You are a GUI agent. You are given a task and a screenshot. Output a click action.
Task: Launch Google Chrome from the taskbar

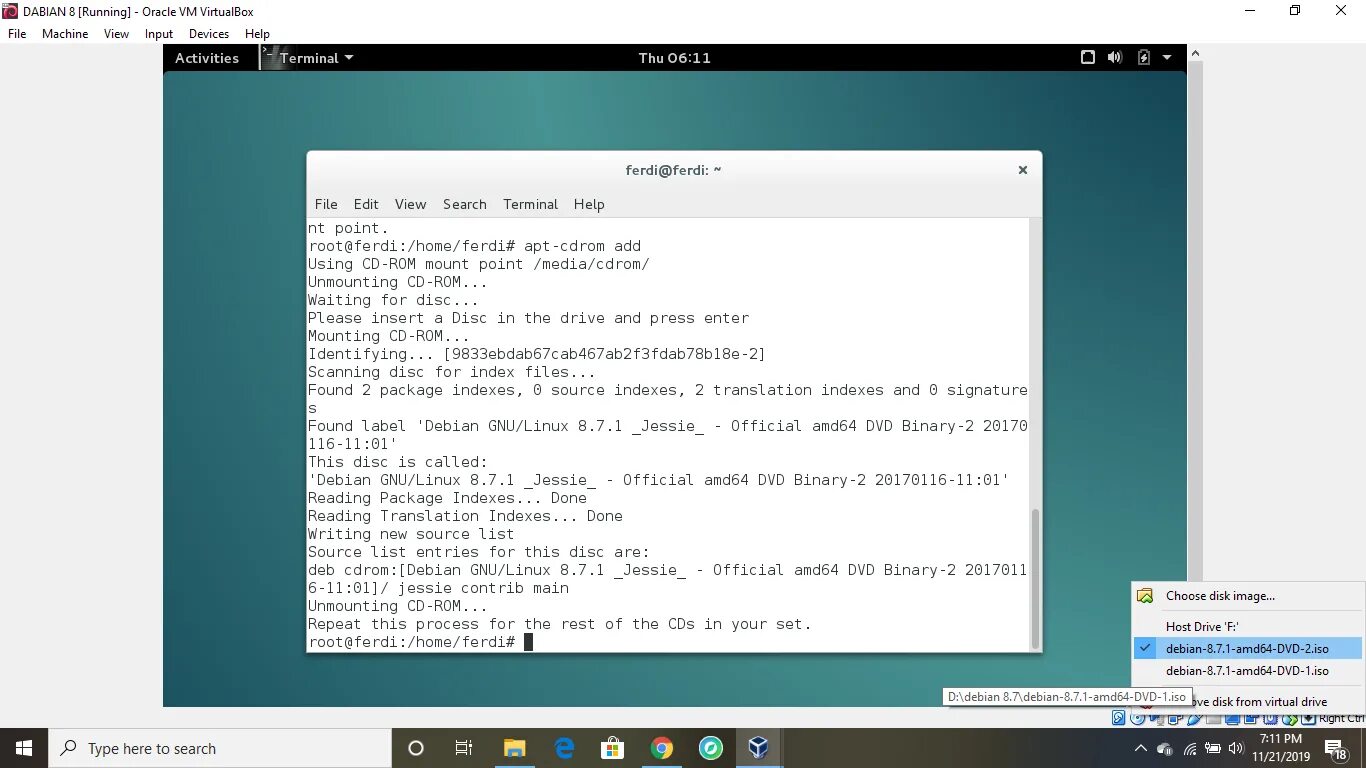[x=661, y=748]
